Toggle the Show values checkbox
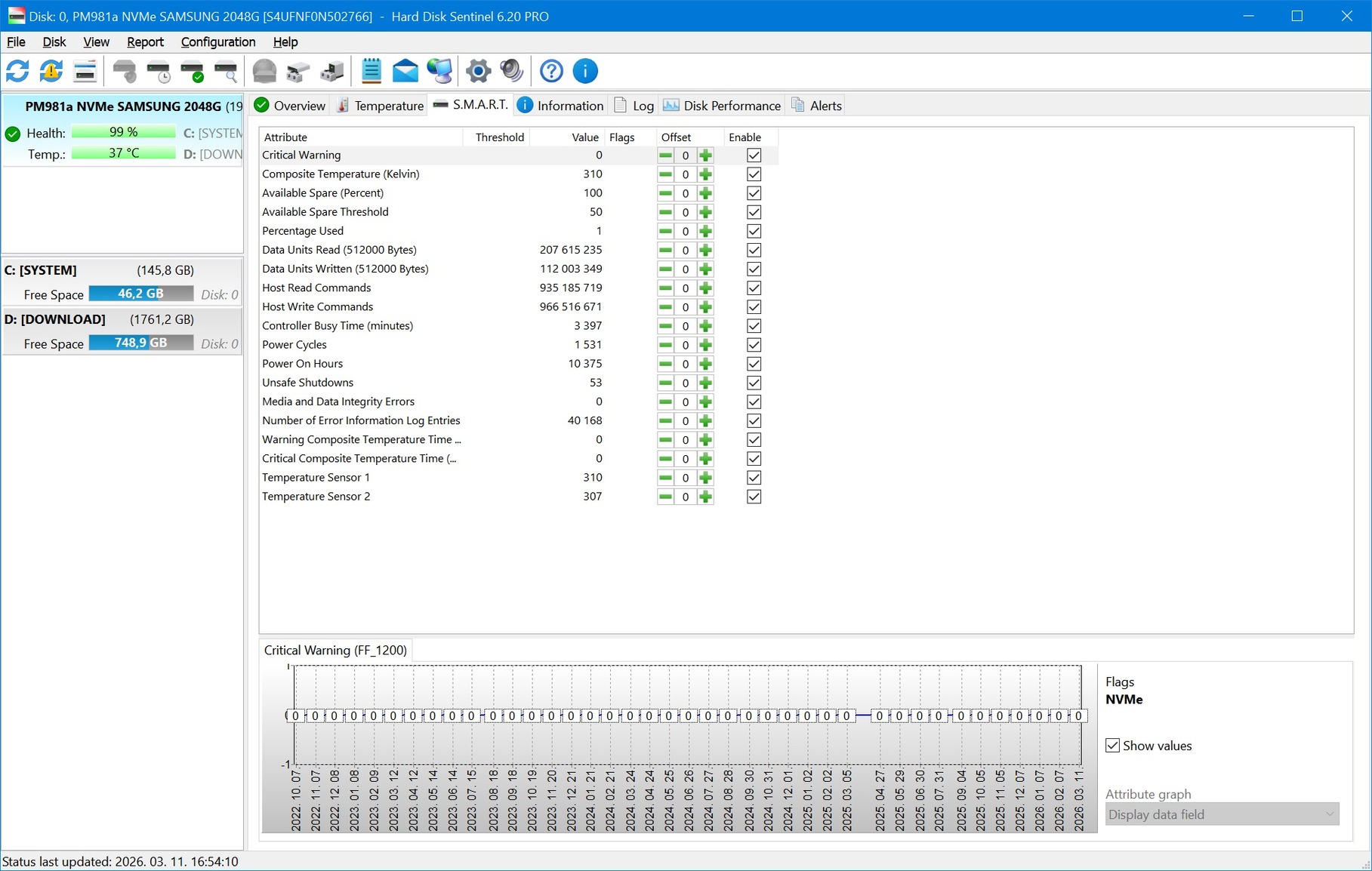Screen dimensions: 1372x871 click(x=1112, y=746)
